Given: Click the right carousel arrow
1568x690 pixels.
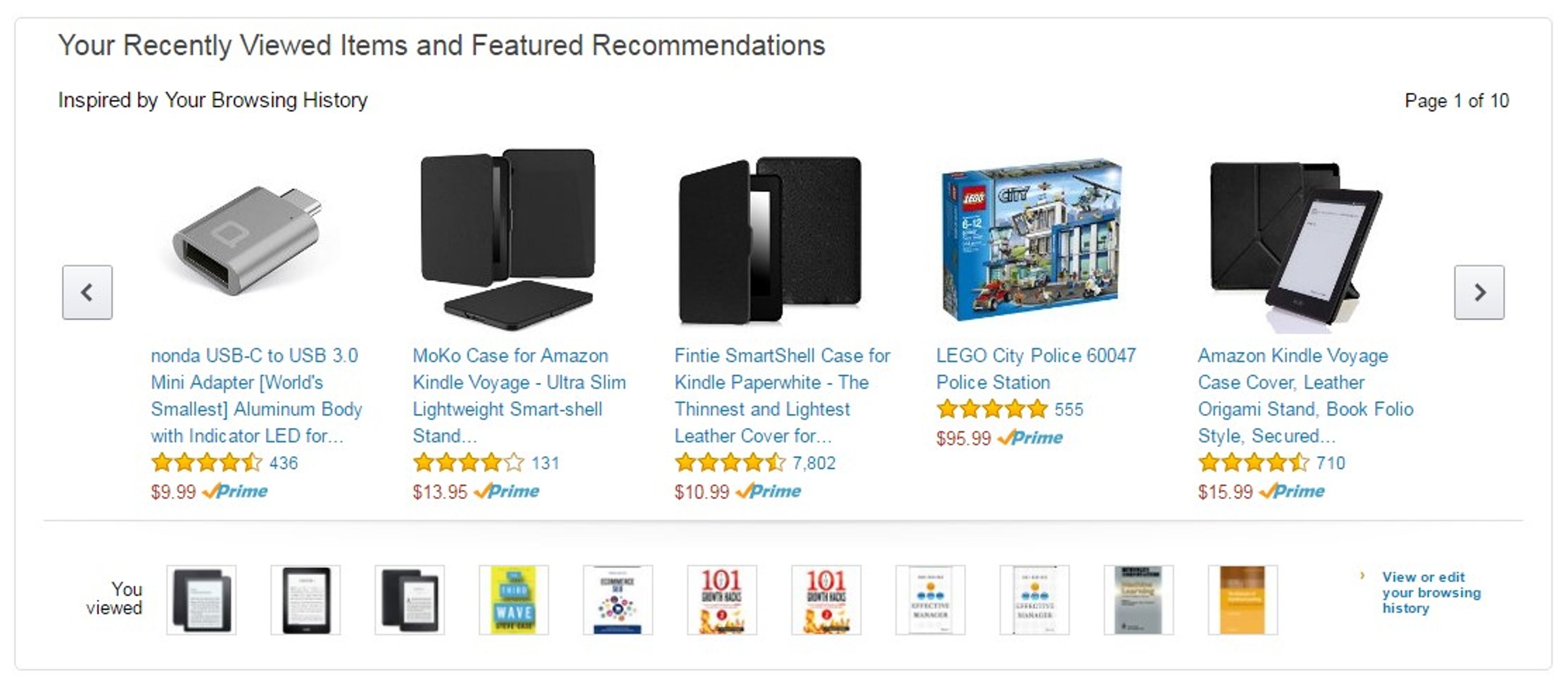Looking at the screenshot, I should click(1480, 293).
